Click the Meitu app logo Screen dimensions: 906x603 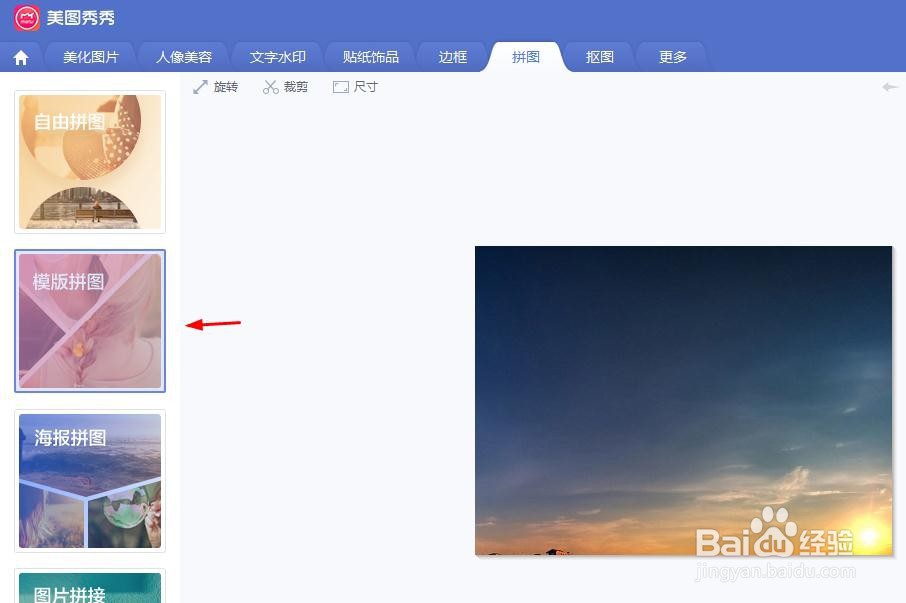27,17
